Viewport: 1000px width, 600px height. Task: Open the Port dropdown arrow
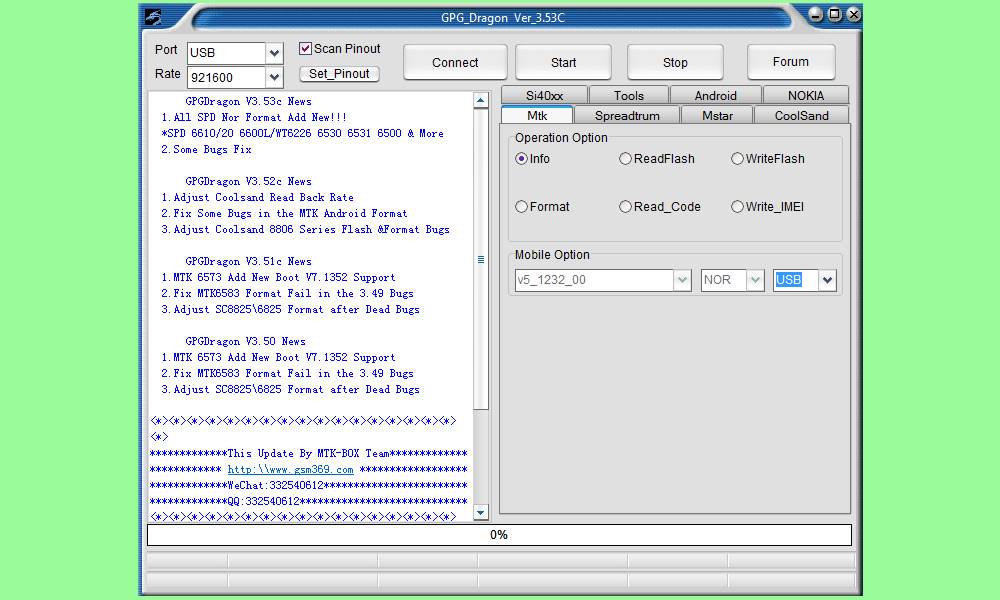coord(274,53)
